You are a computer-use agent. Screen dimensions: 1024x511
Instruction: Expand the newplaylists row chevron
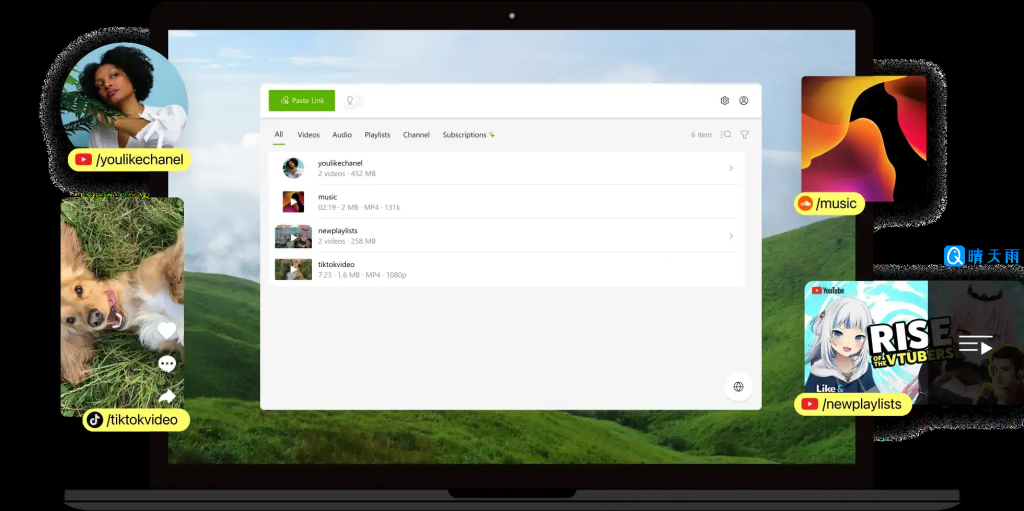(731, 236)
